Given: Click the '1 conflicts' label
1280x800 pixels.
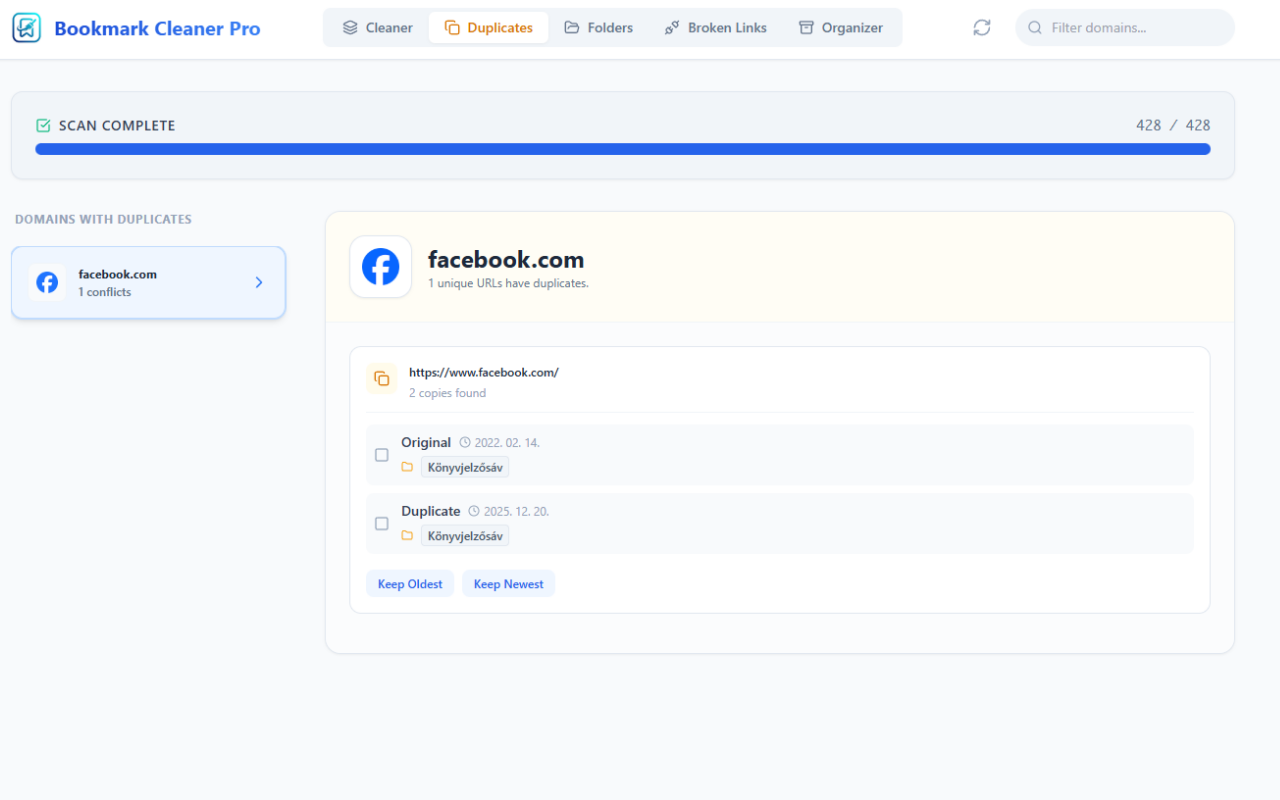Looking at the screenshot, I should [x=104, y=292].
